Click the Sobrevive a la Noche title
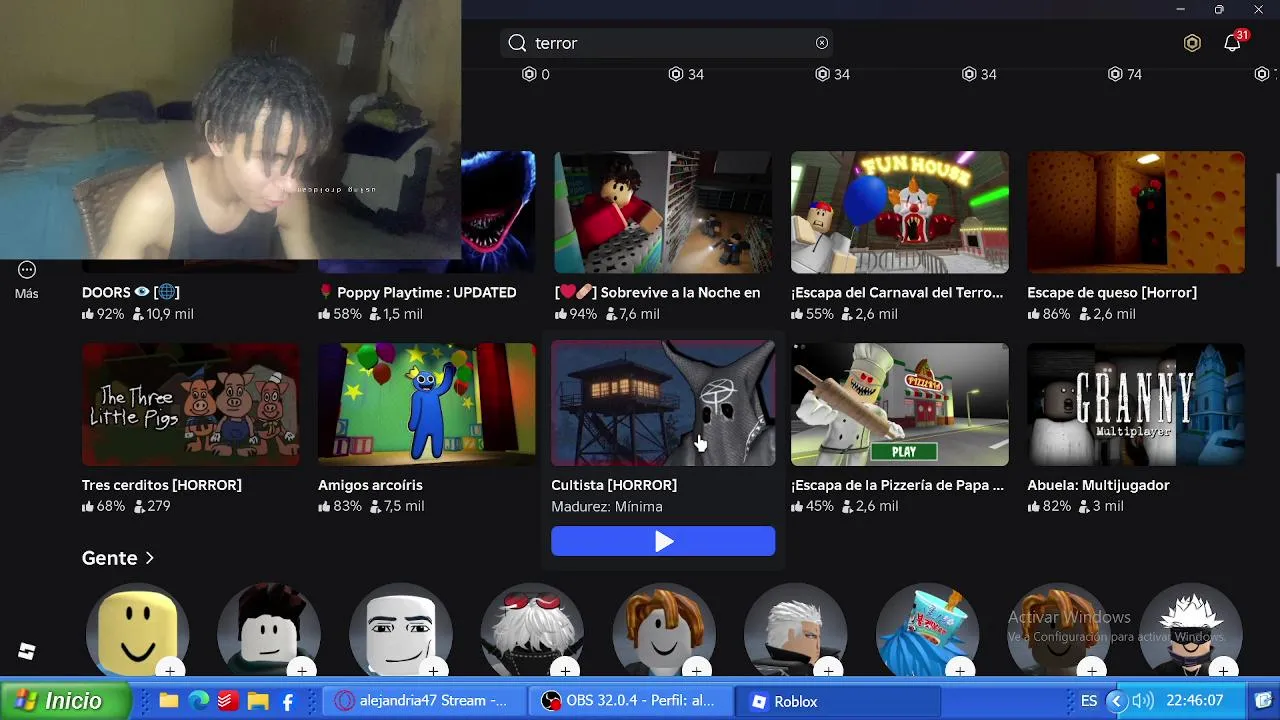 coord(657,292)
